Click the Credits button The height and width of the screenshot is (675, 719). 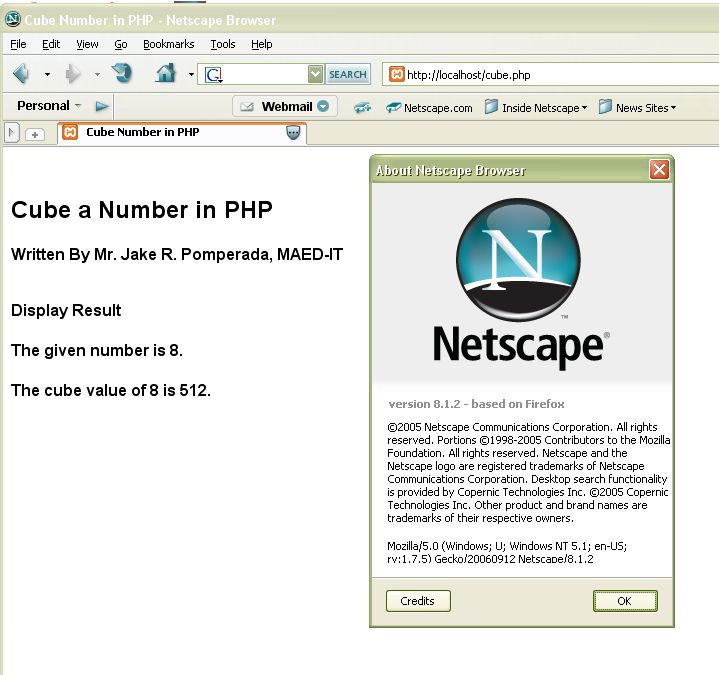pos(418,601)
